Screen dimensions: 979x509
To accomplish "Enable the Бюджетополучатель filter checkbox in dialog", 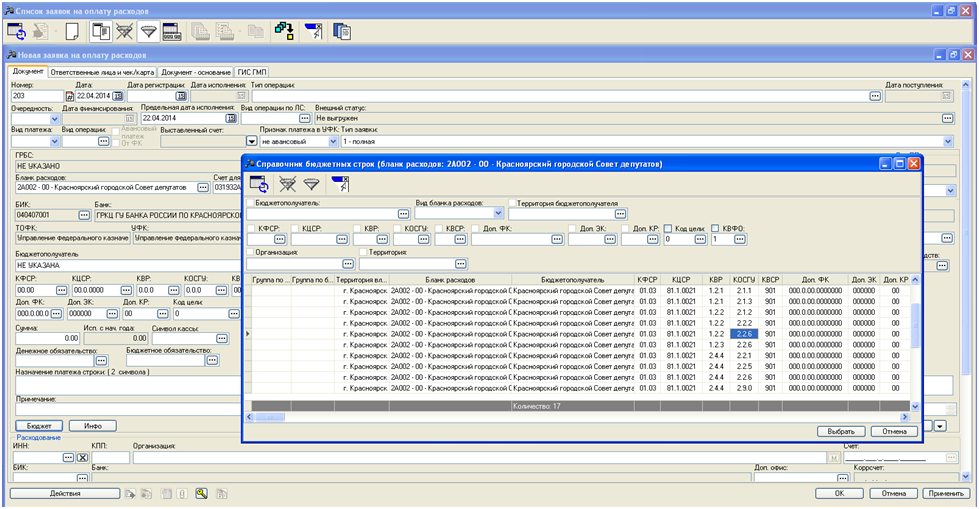I will click(250, 203).
